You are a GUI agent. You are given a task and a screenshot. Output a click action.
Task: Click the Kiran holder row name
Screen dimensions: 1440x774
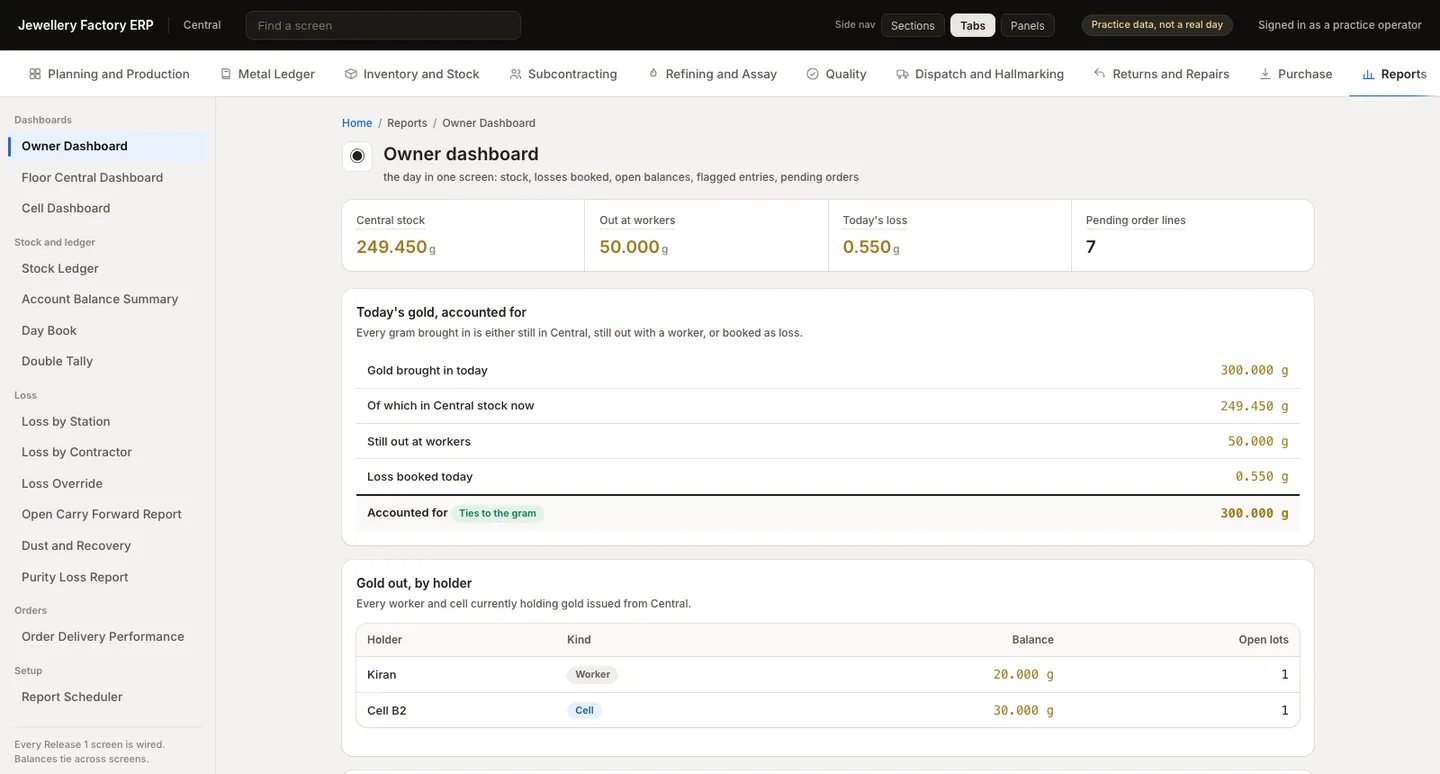click(382, 675)
